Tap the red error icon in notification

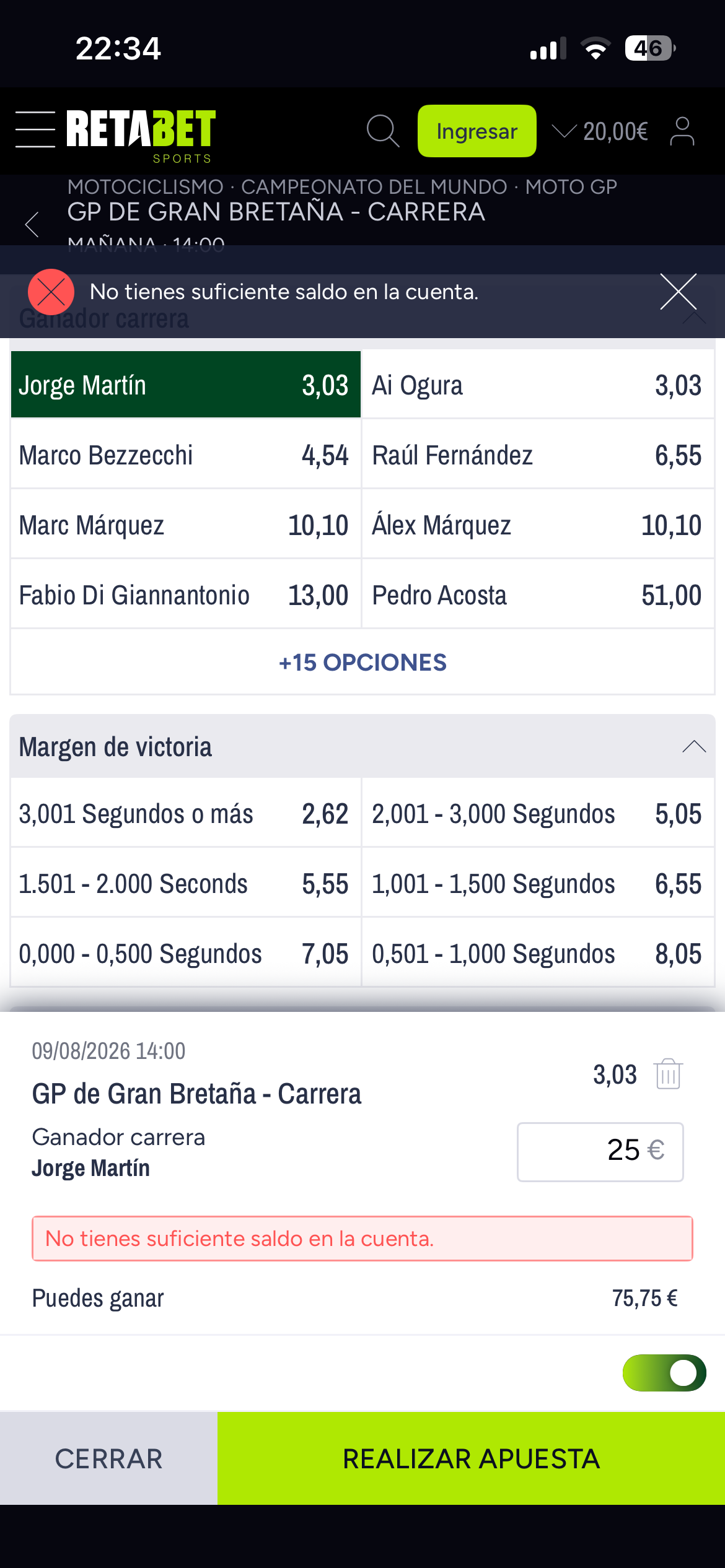pos(51,292)
